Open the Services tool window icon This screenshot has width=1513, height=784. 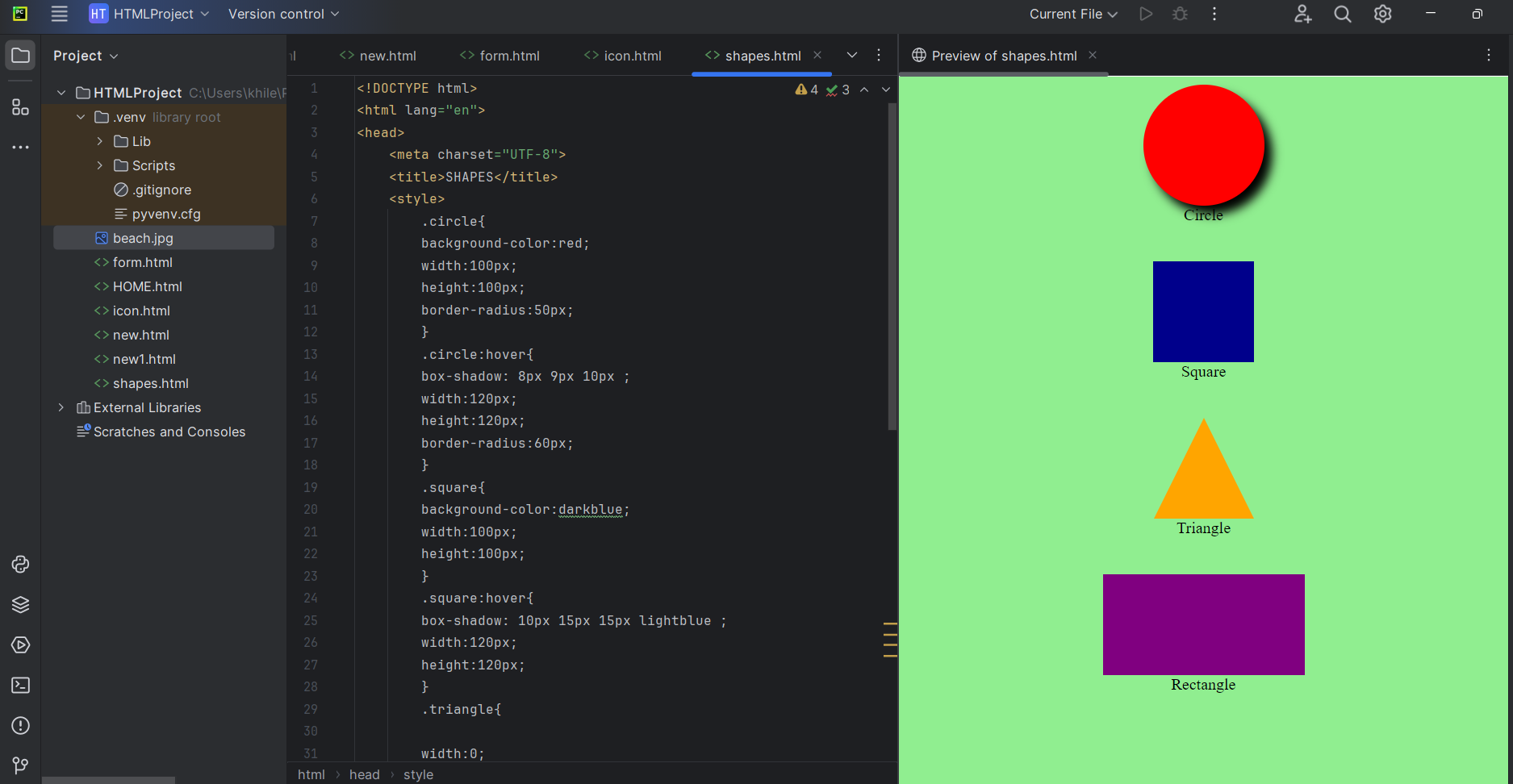[20, 645]
